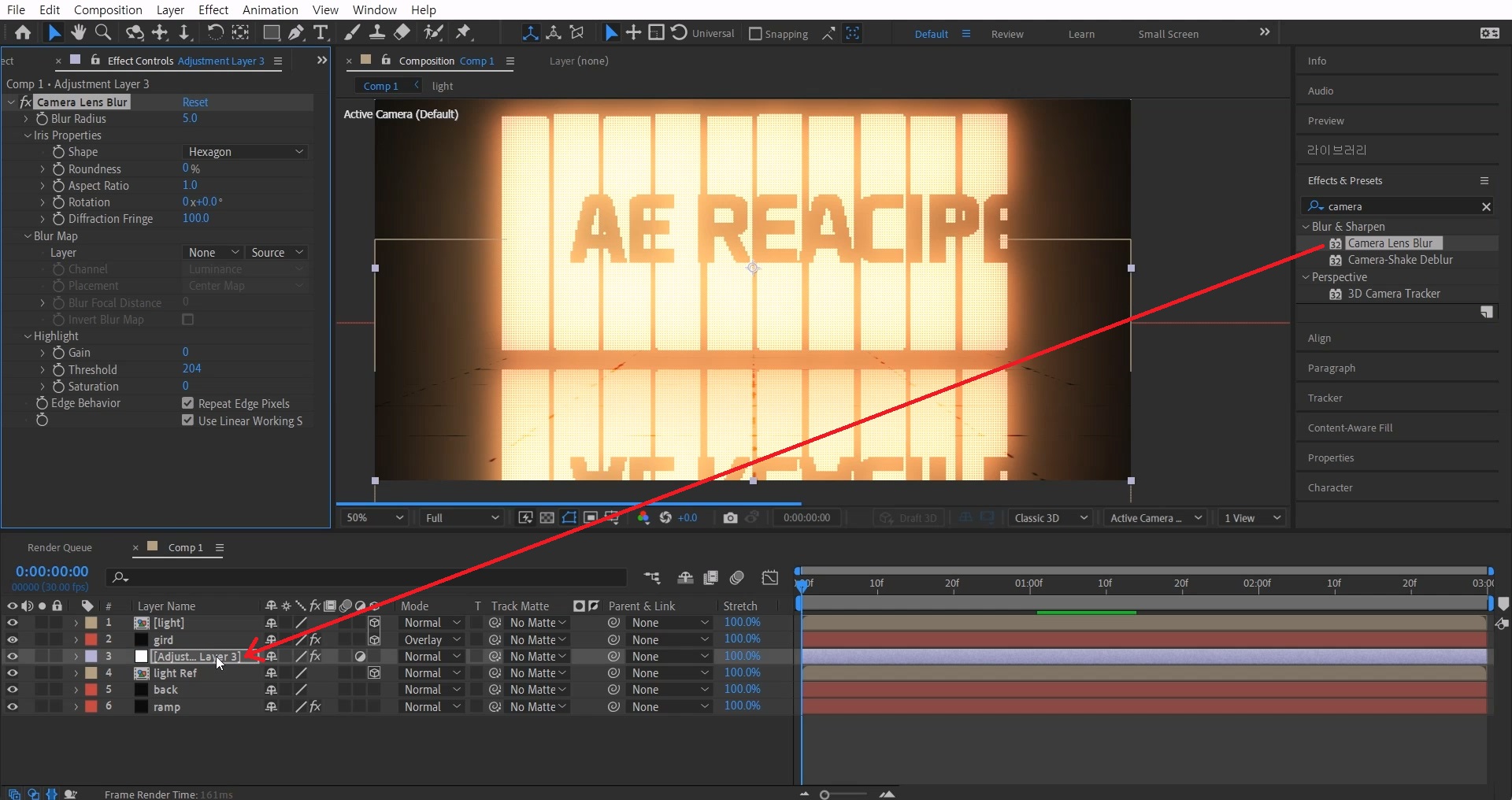Open the Classic 3D renderer dropdown
The image size is (1512, 800).
[x=1051, y=517]
